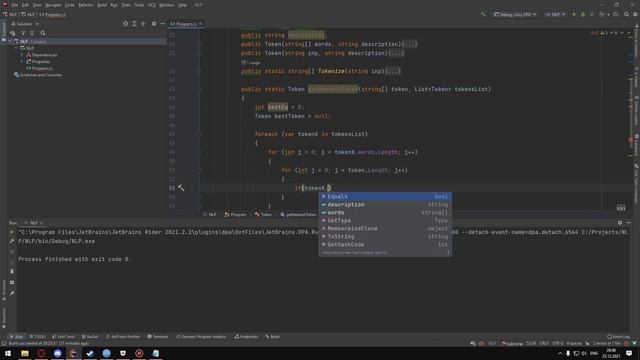Click the locate file crosshair icon
The image size is (640, 360).
coord(125,24)
